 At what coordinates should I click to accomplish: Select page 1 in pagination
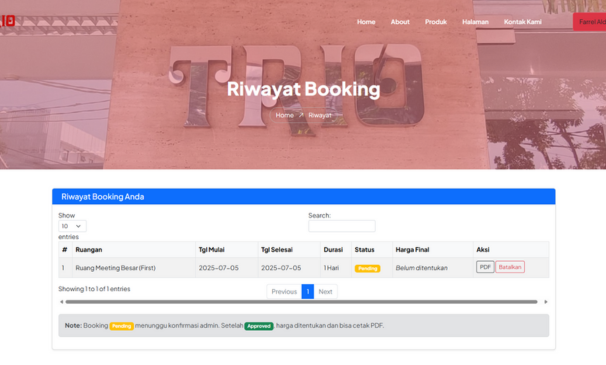(x=308, y=292)
